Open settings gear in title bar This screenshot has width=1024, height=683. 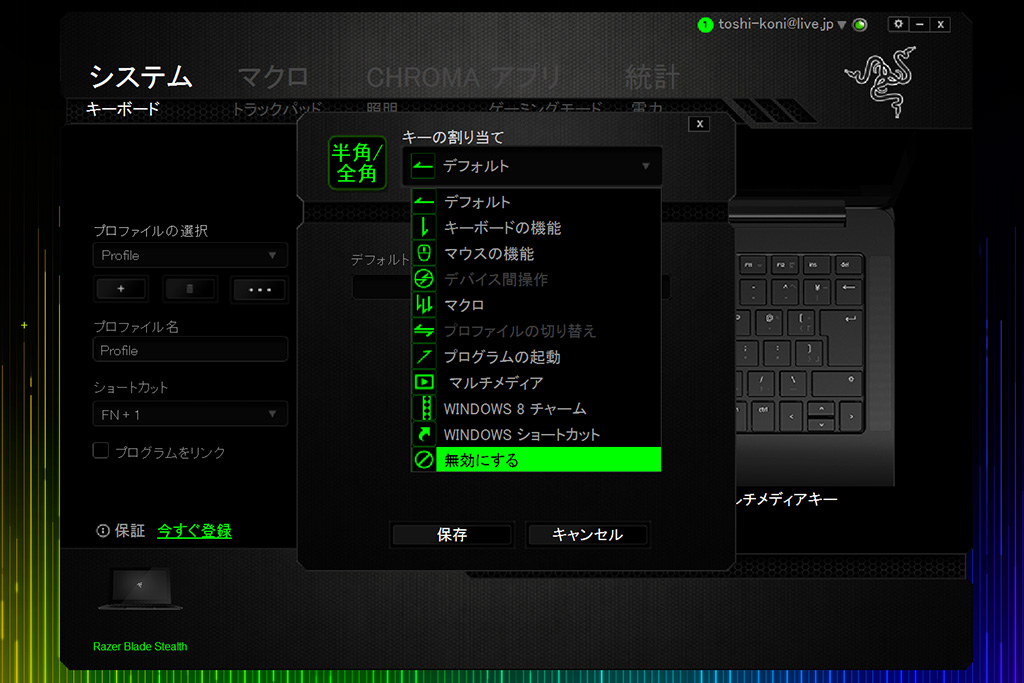pyautogui.click(x=898, y=24)
